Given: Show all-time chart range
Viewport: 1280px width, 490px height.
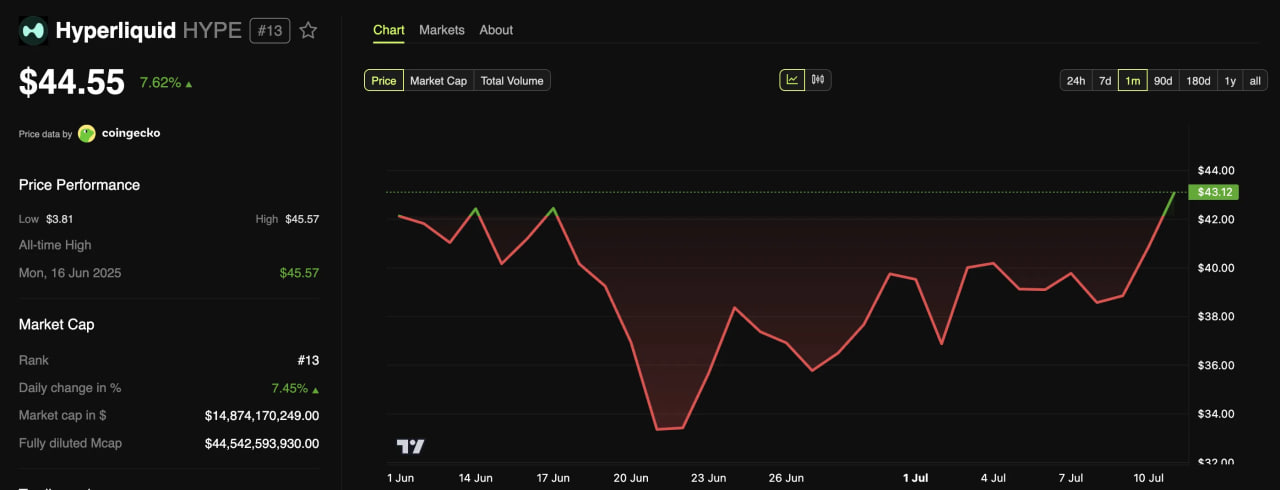Looking at the screenshot, I should (1255, 81).
